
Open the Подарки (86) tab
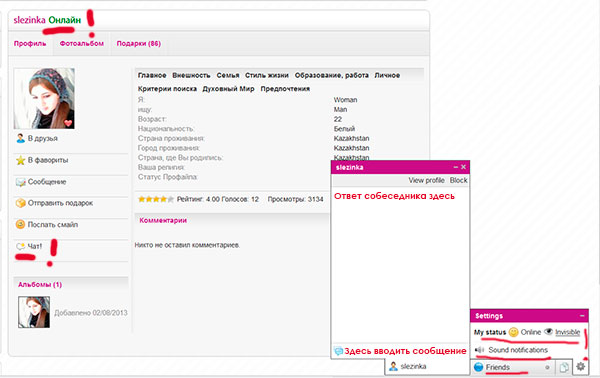tap(139, 44)
